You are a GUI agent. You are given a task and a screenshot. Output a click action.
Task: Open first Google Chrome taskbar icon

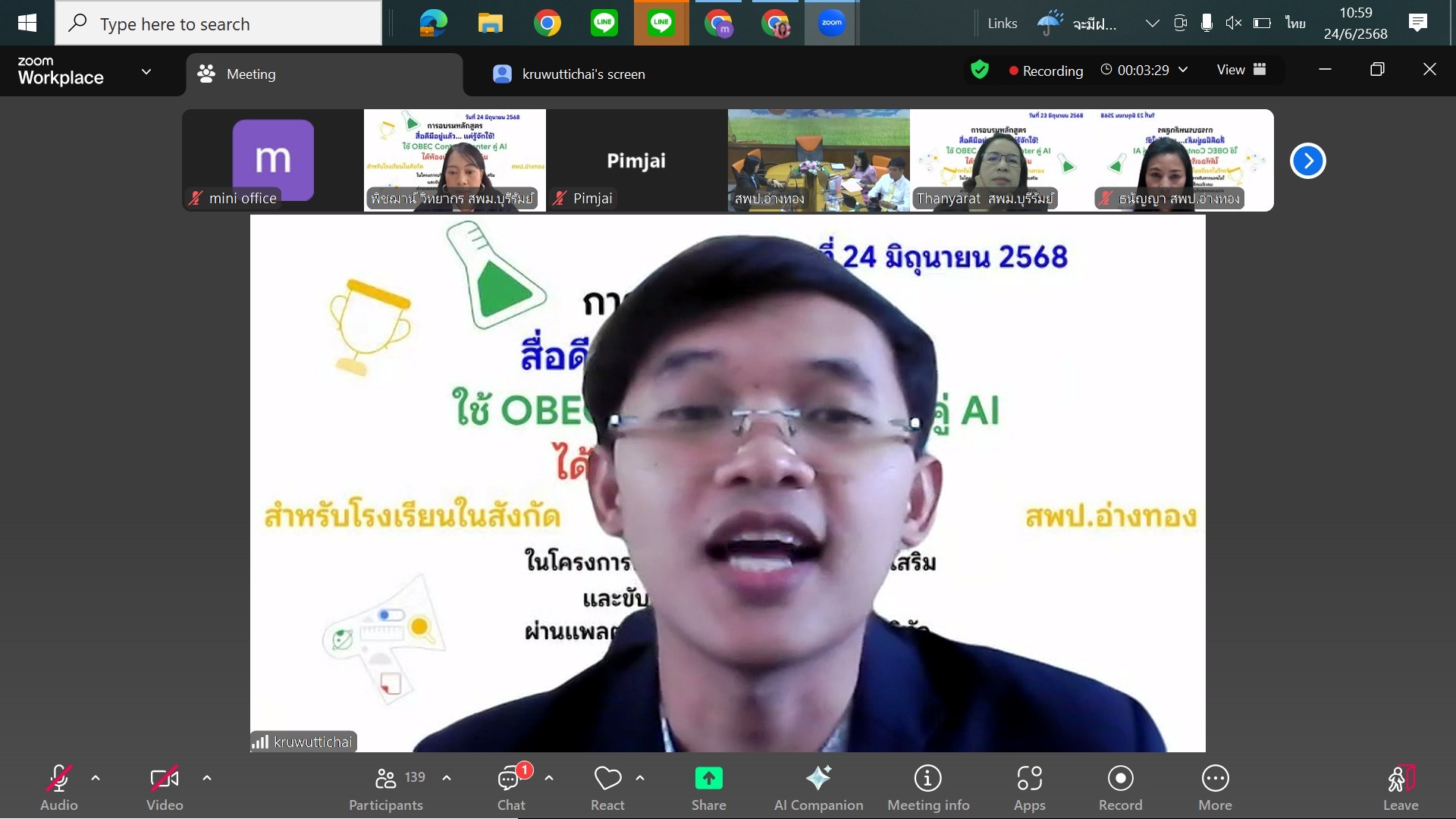(548, 23)
